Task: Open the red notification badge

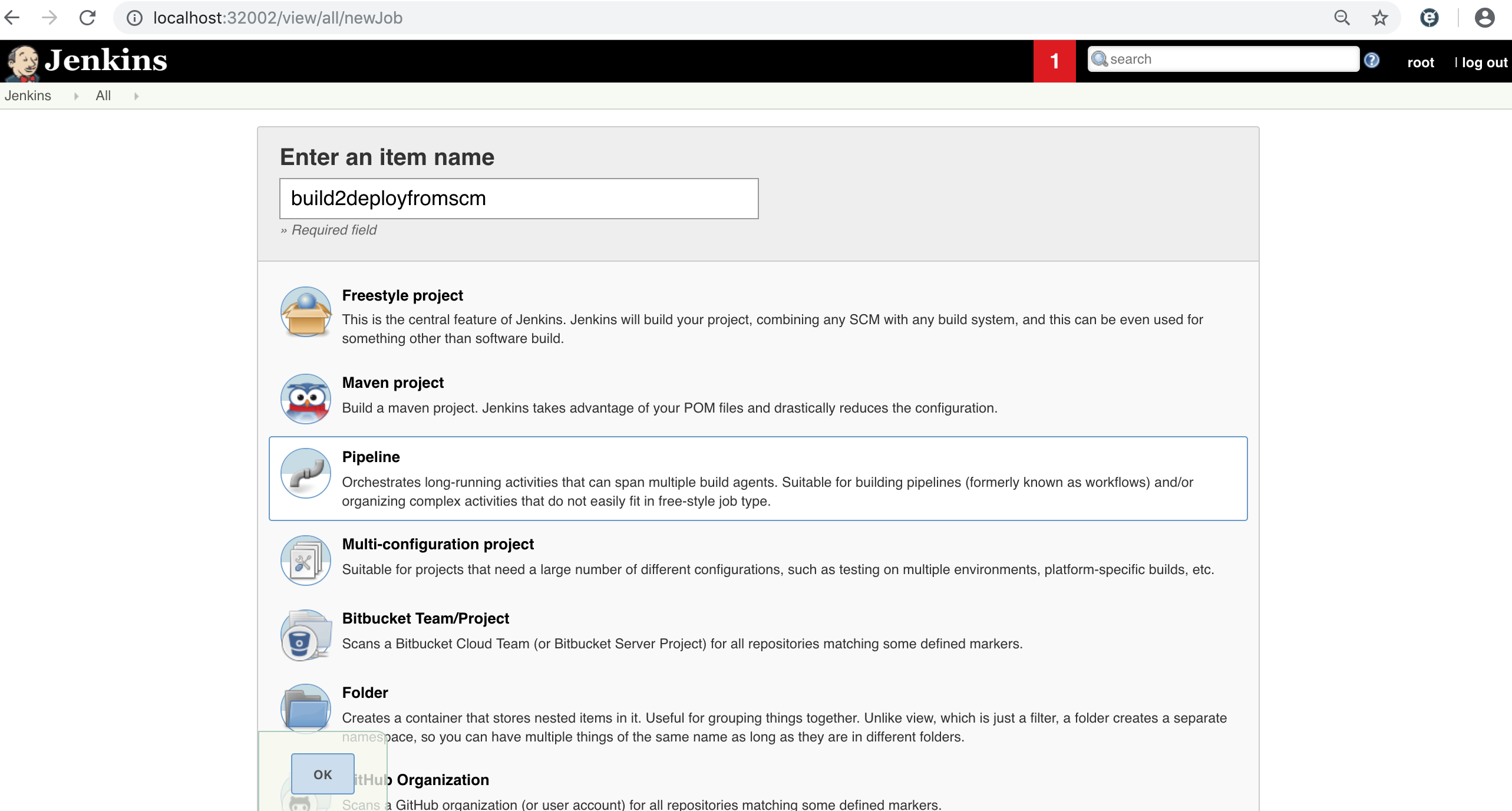Action: coord(1054,61)
